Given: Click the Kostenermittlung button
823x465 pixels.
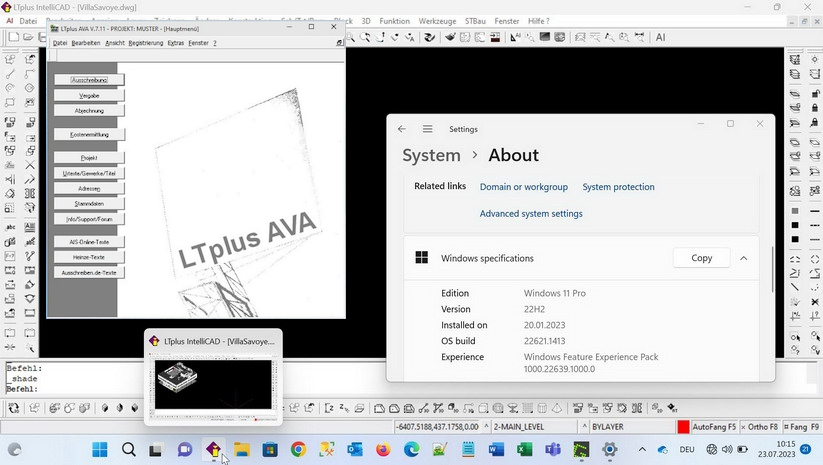Looking at the screenshot, I should coord(89,134).
